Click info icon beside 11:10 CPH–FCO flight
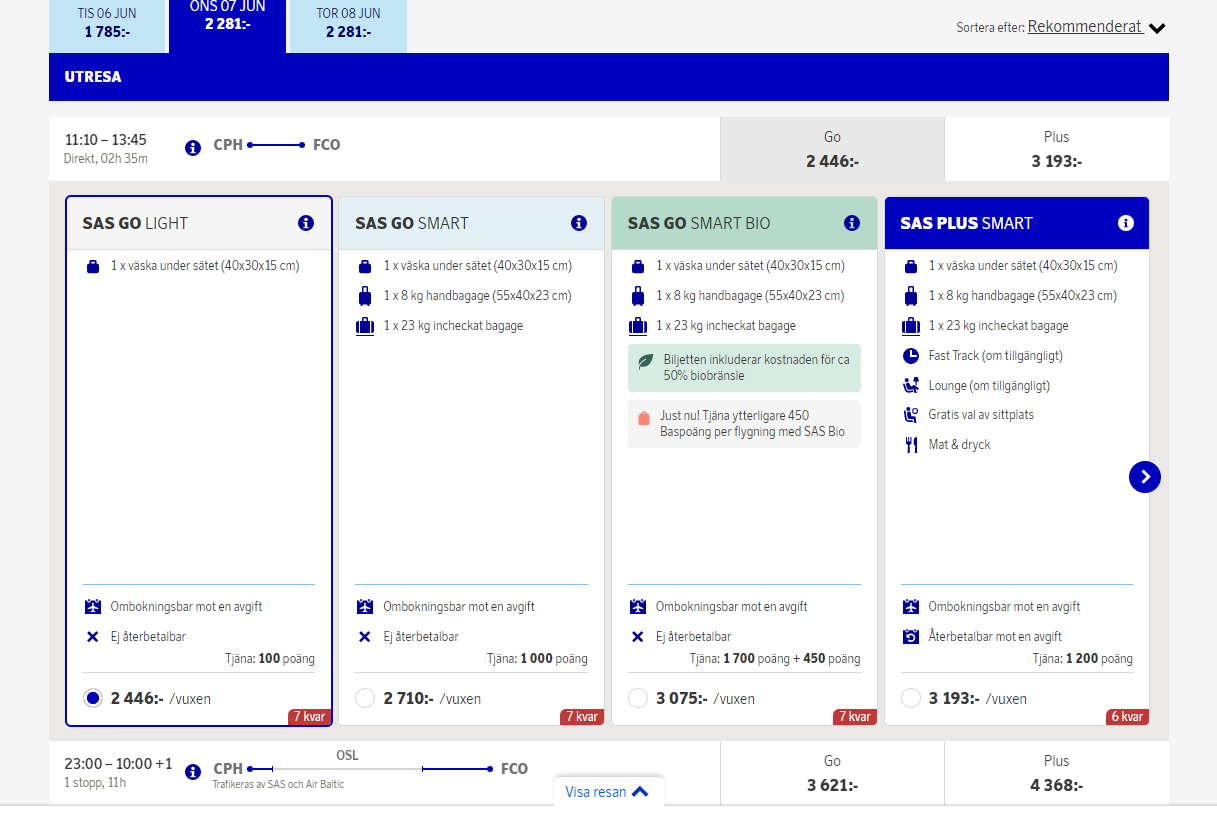1217x813 pixels. [x=193, y=148]
